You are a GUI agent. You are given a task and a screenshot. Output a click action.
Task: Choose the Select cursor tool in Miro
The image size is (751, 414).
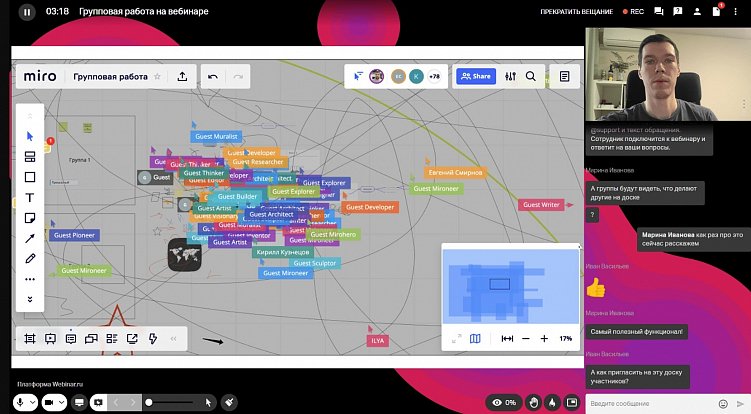(30, 137)
